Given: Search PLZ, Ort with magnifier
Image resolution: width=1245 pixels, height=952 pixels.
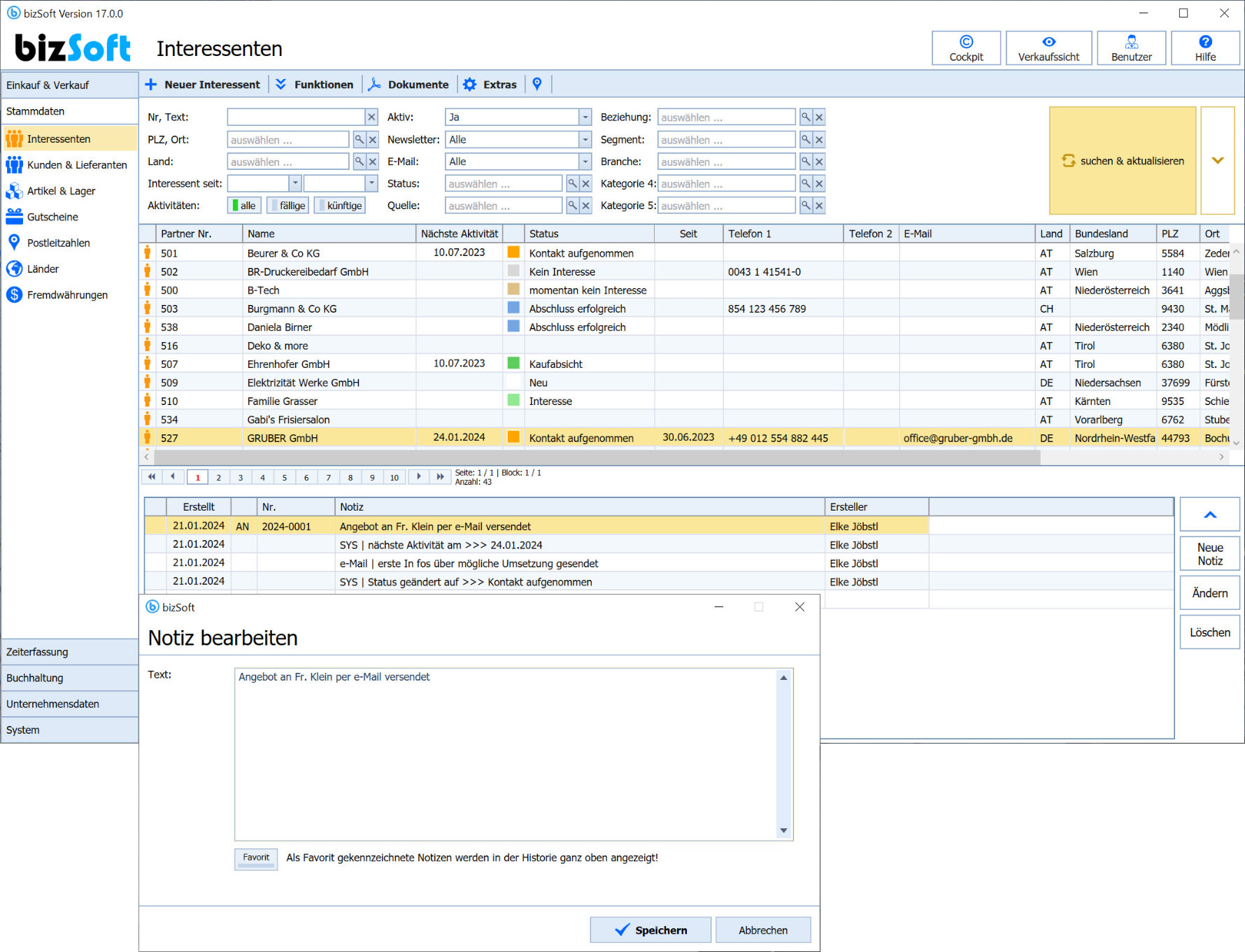Looking at the screenshot, I should [x=359, y=139].
